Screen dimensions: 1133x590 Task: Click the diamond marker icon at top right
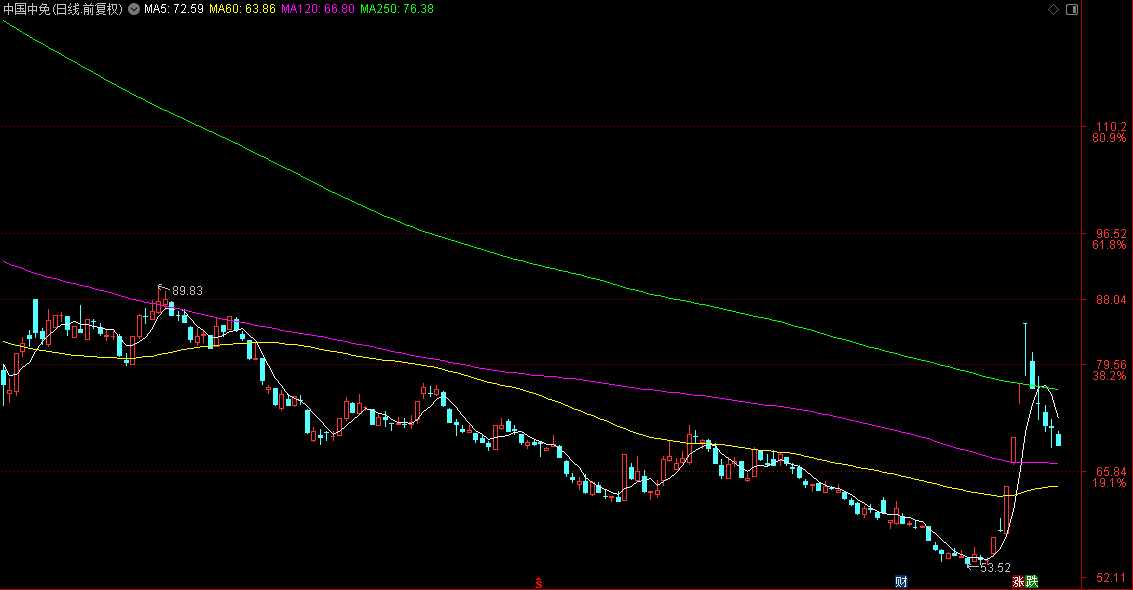point(1054,9)
